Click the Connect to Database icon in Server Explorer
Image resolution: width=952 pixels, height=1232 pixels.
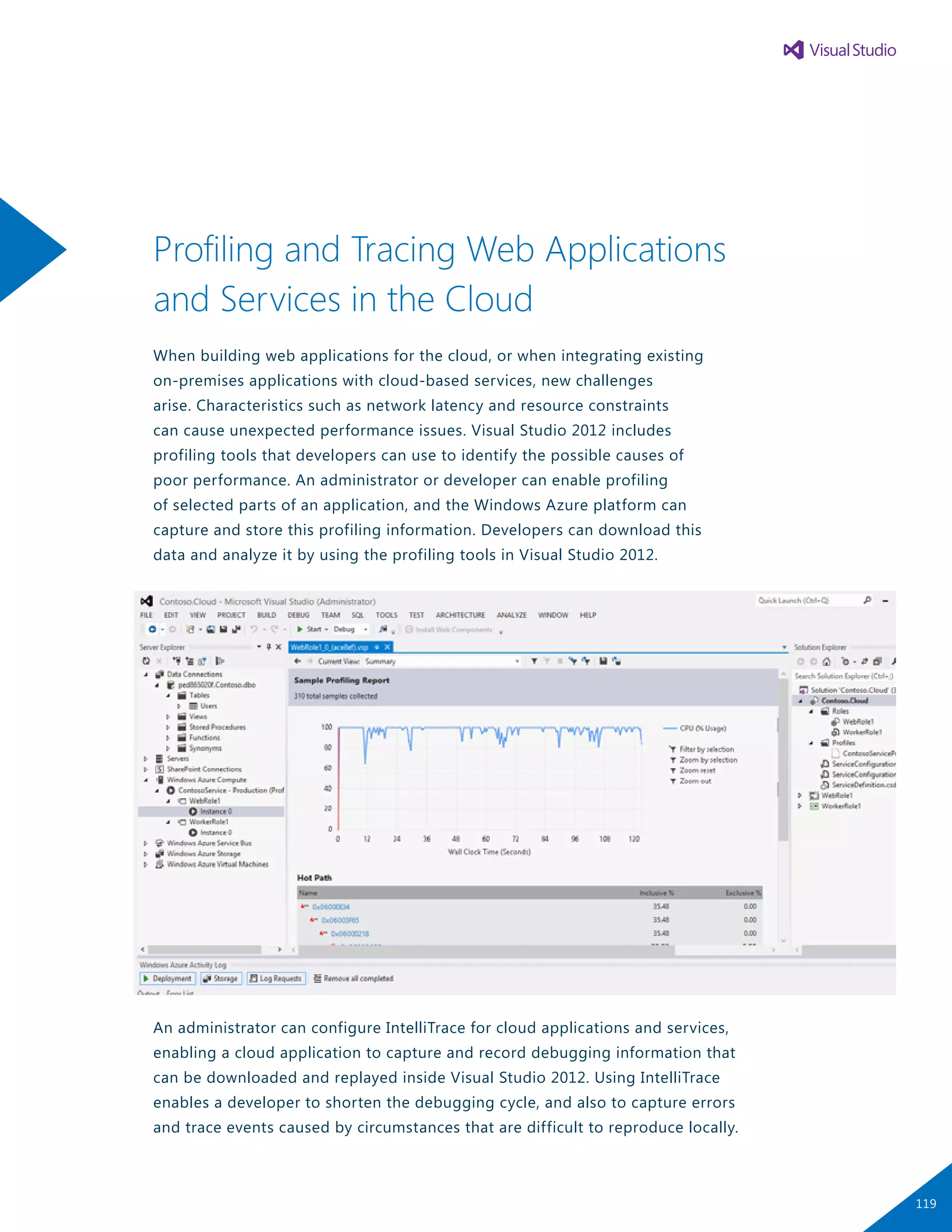click(177, 661)
